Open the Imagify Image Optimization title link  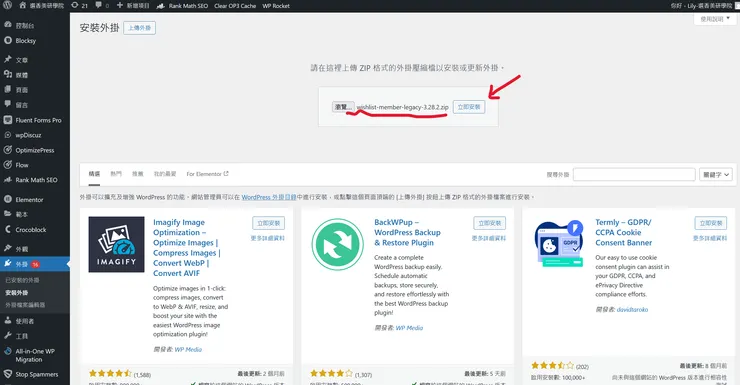point(186,248)
